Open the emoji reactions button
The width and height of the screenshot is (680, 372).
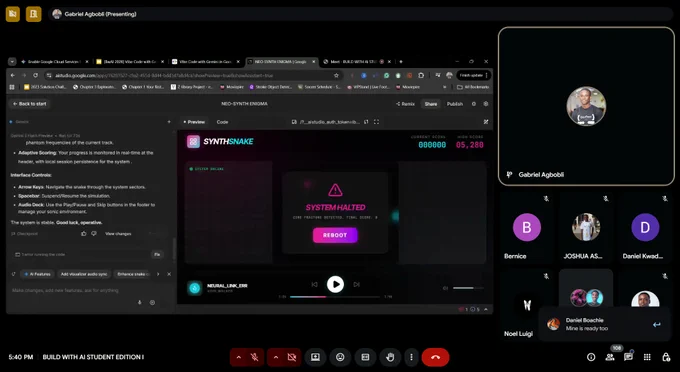(x=340, y=357)
